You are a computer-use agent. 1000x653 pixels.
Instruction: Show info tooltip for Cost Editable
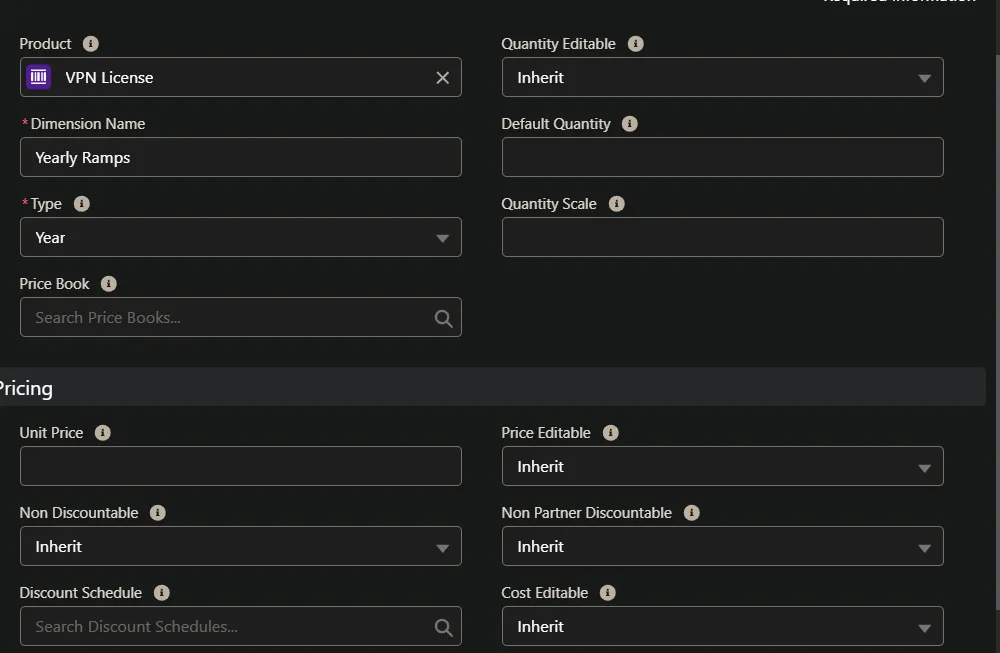[x=608, y=592]
